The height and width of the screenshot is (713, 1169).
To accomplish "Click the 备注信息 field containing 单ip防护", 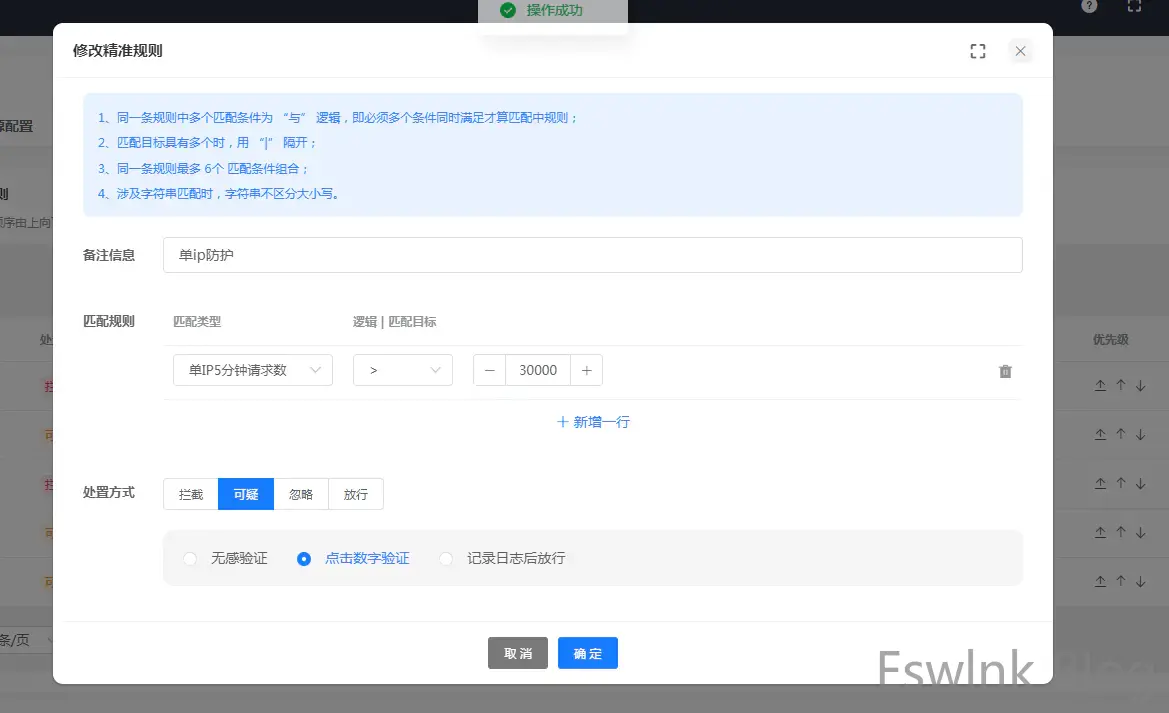I will [x=593, y=255].
